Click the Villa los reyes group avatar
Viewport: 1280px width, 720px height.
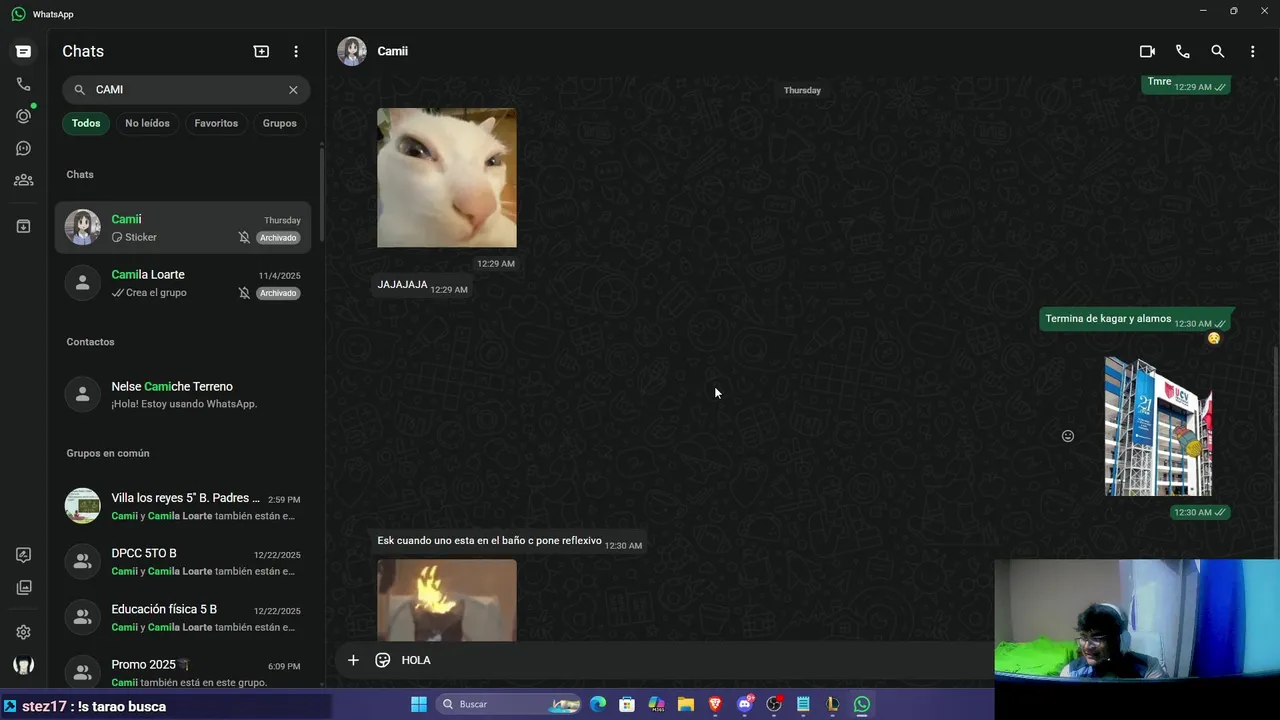click(x=83, y=506)
